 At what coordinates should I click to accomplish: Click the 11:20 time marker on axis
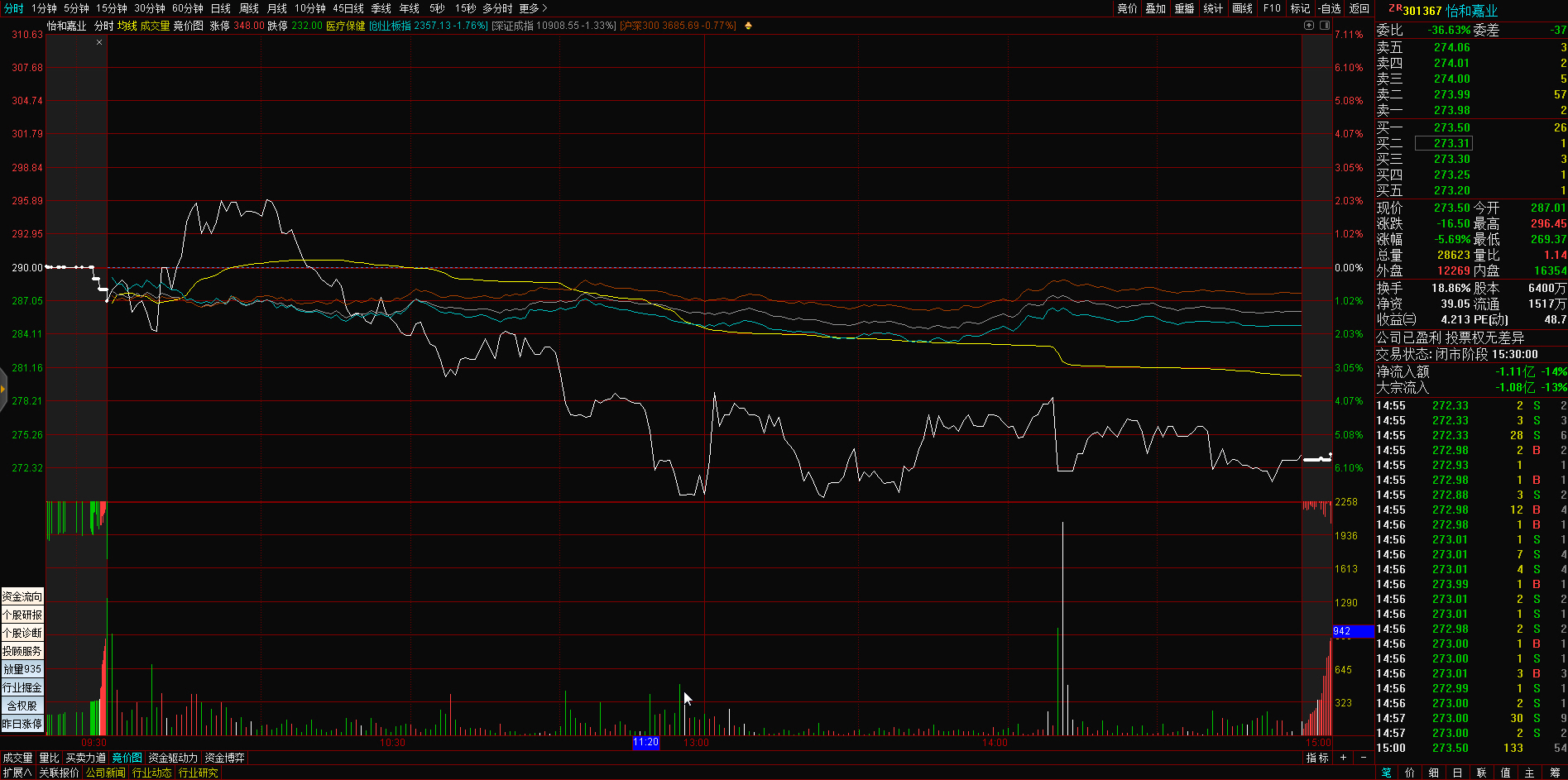pos(645,743)
